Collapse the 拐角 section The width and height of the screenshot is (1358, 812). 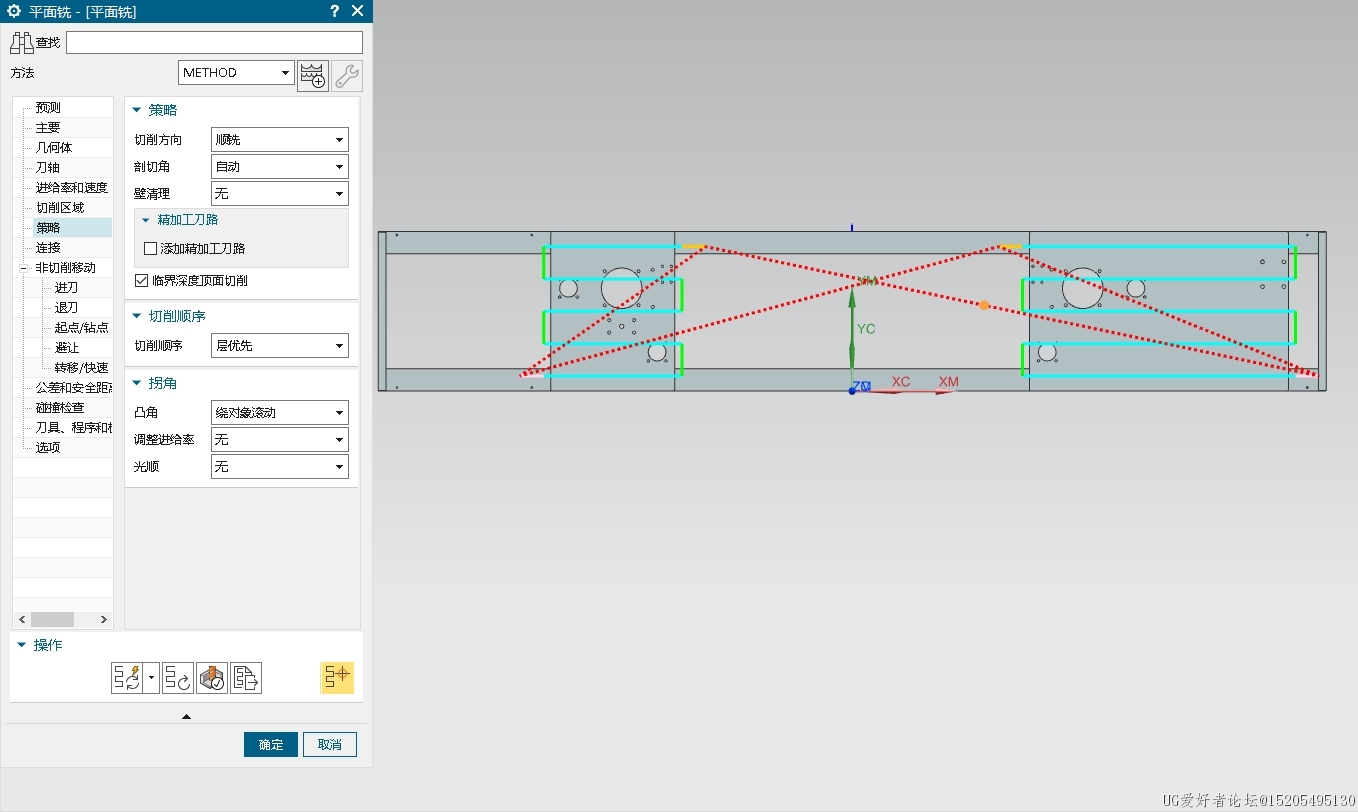[x=137, y=383]
